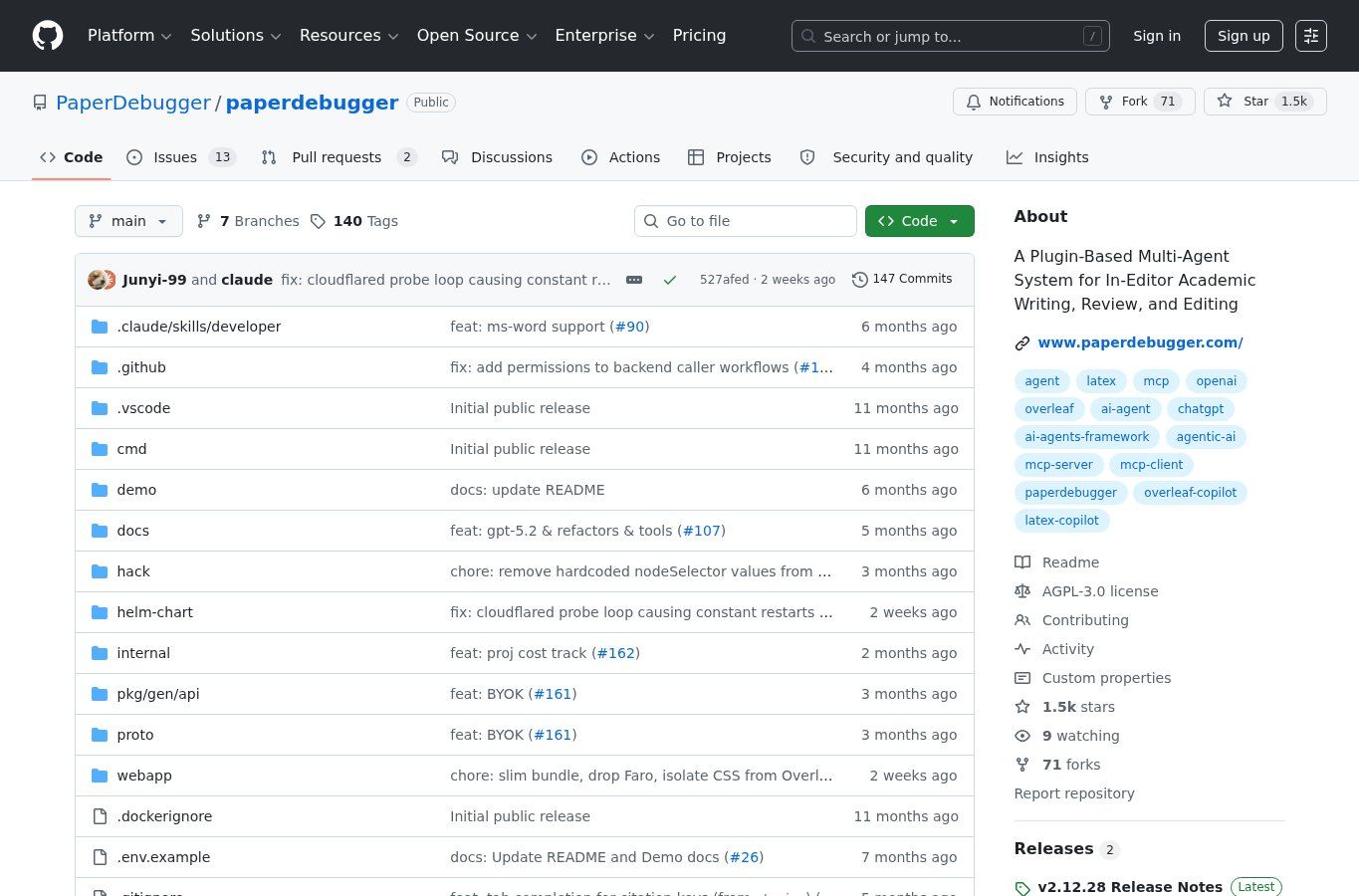Go to the Discussions tab
This screenshot has width=1359, height=896.
(x=497, y=157)
